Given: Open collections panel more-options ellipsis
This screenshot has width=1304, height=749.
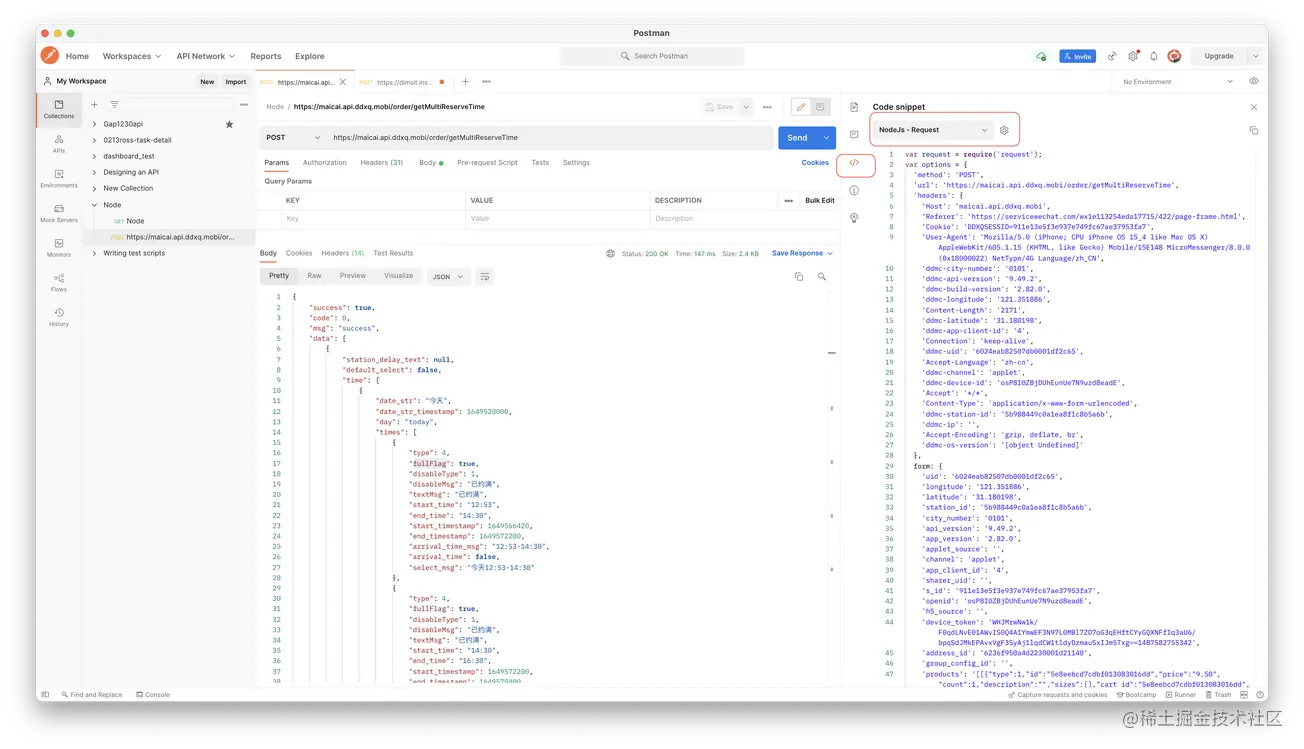Looking at the screenshot, I should 243,104.
